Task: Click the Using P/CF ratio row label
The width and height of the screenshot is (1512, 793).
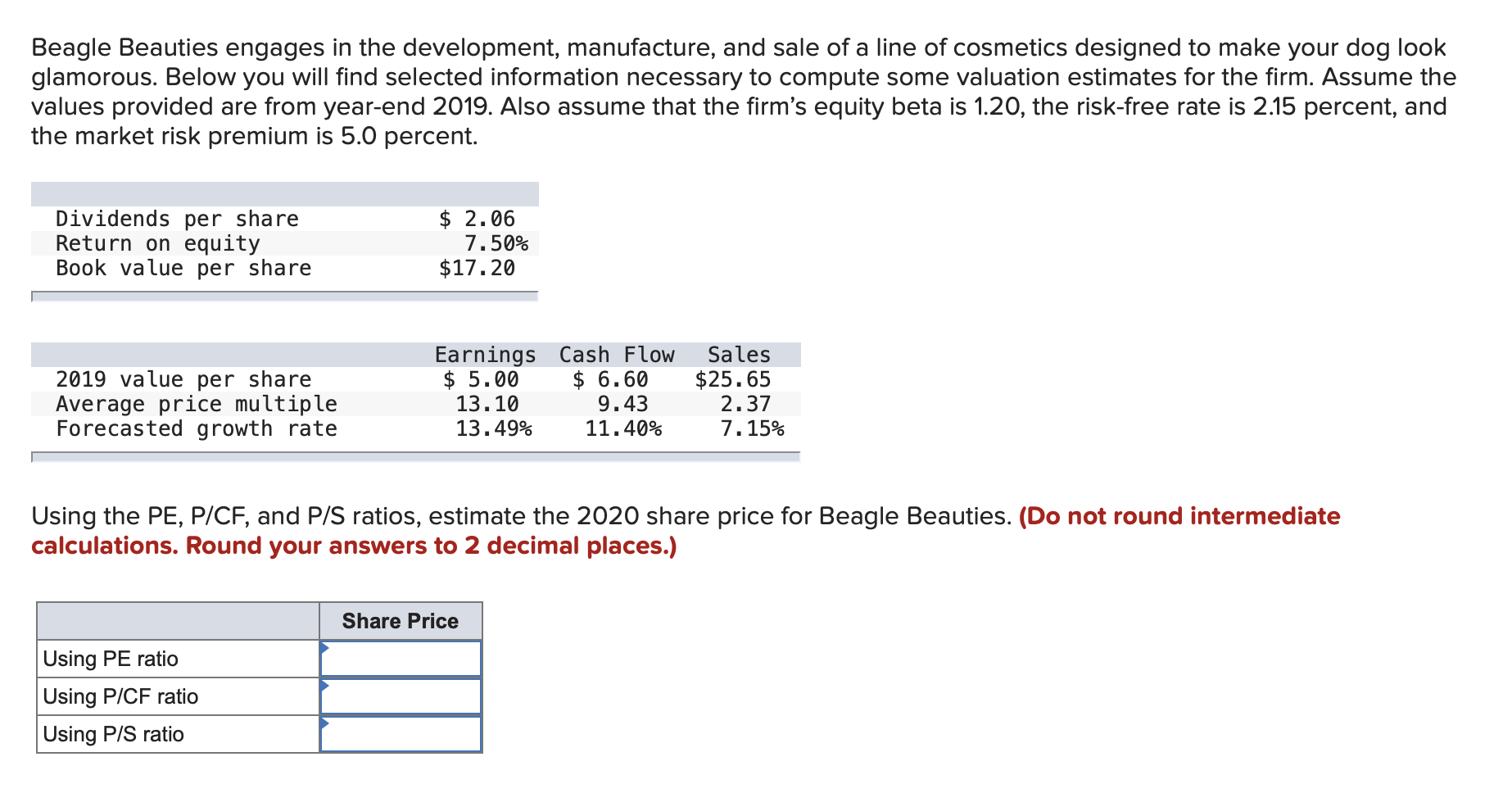Action: click(120, 696)
